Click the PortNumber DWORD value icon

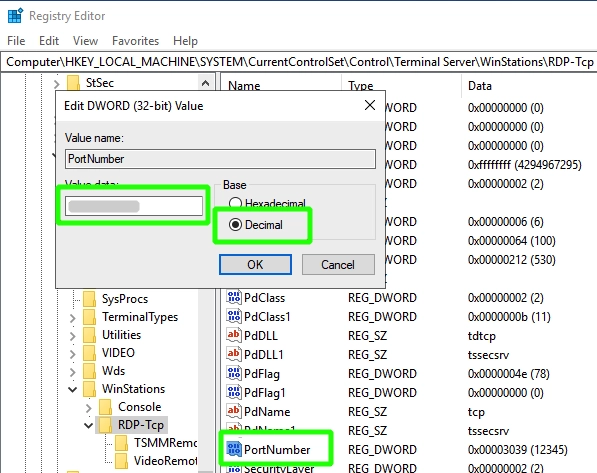[x=233, y=449]
